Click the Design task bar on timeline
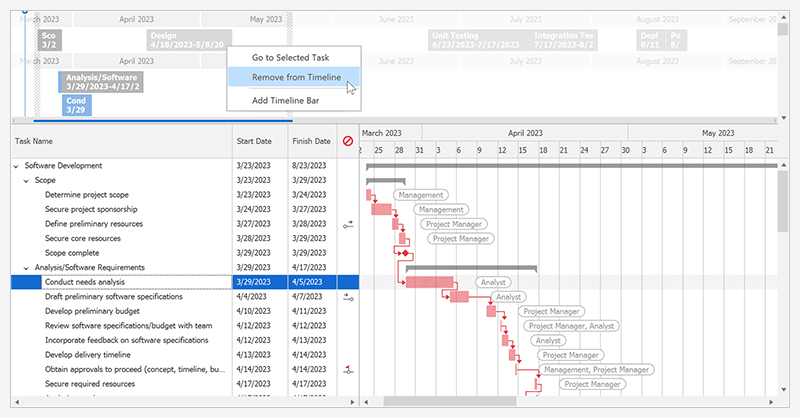This screenshot has width=800, height=418. point(188,39)
